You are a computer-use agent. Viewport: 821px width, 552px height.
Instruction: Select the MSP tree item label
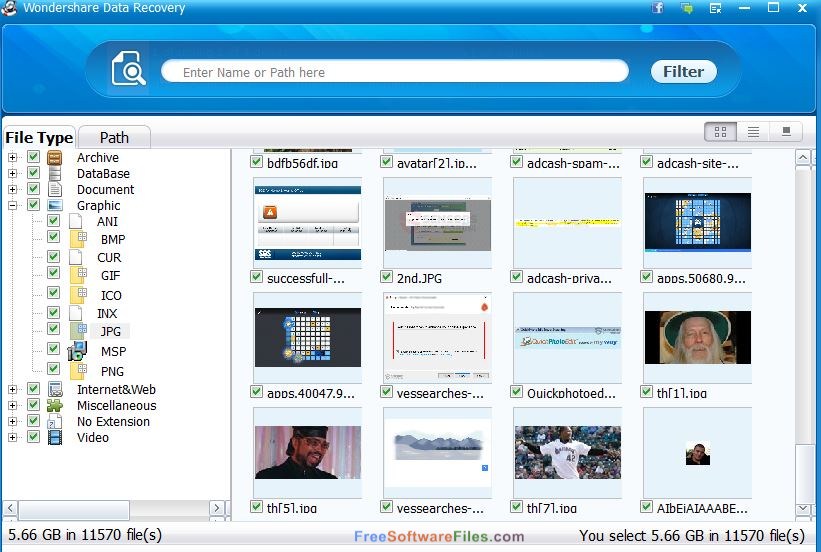(113, 351)
